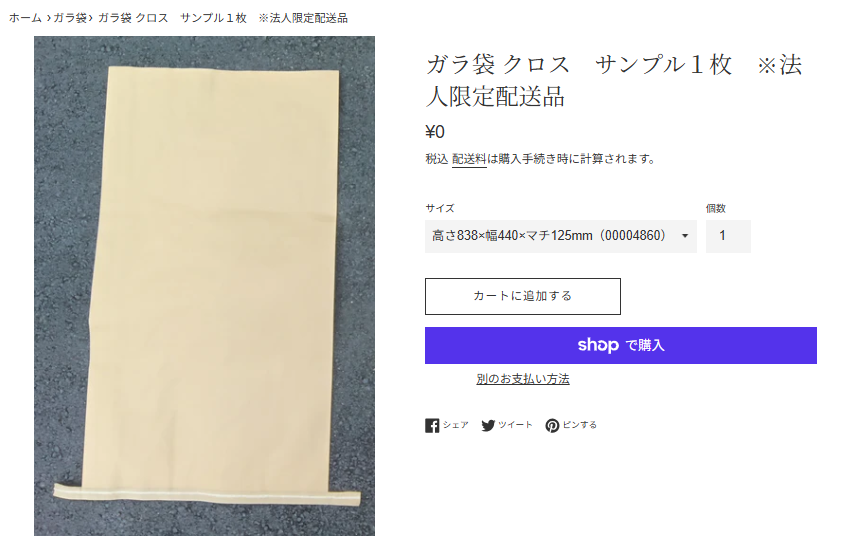
Task: Click the ¥0 price text
Action: (x=435, y=132)
